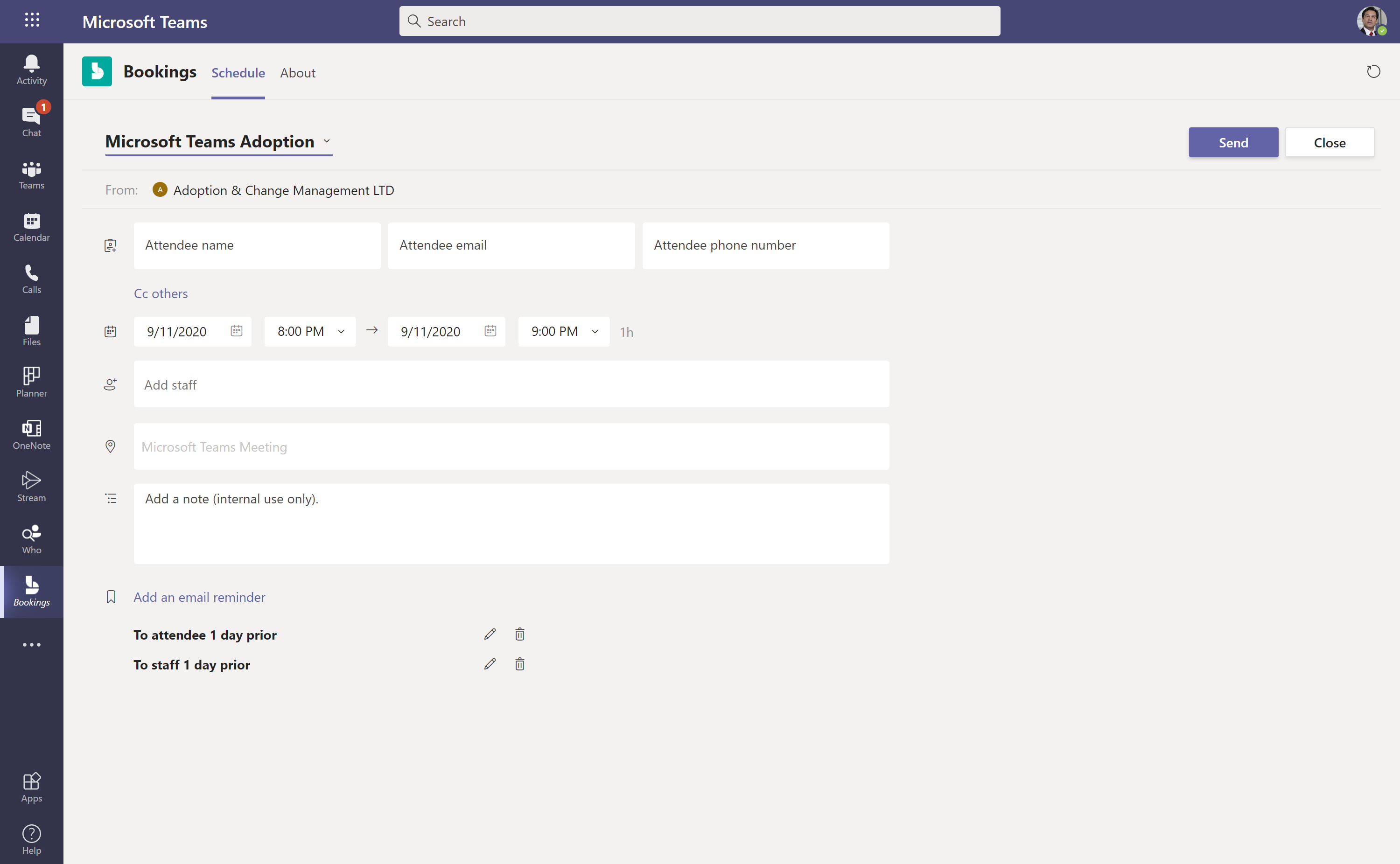Send the booking invitation
This screenshot has width=1400, height=864.
[x=1233, y=142]
